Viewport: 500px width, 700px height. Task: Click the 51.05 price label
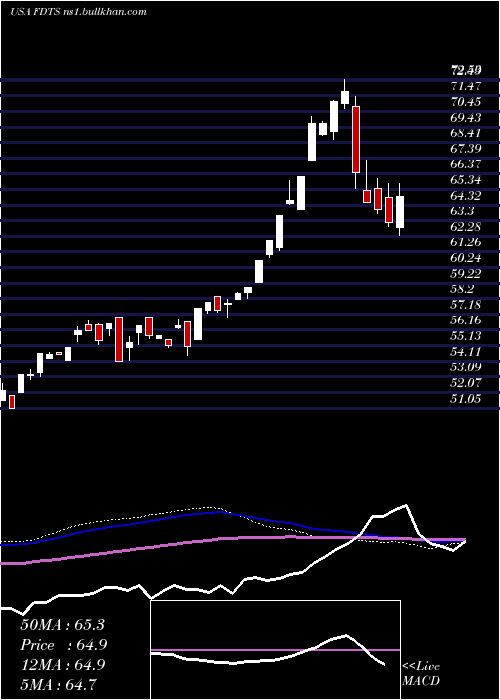466,399
